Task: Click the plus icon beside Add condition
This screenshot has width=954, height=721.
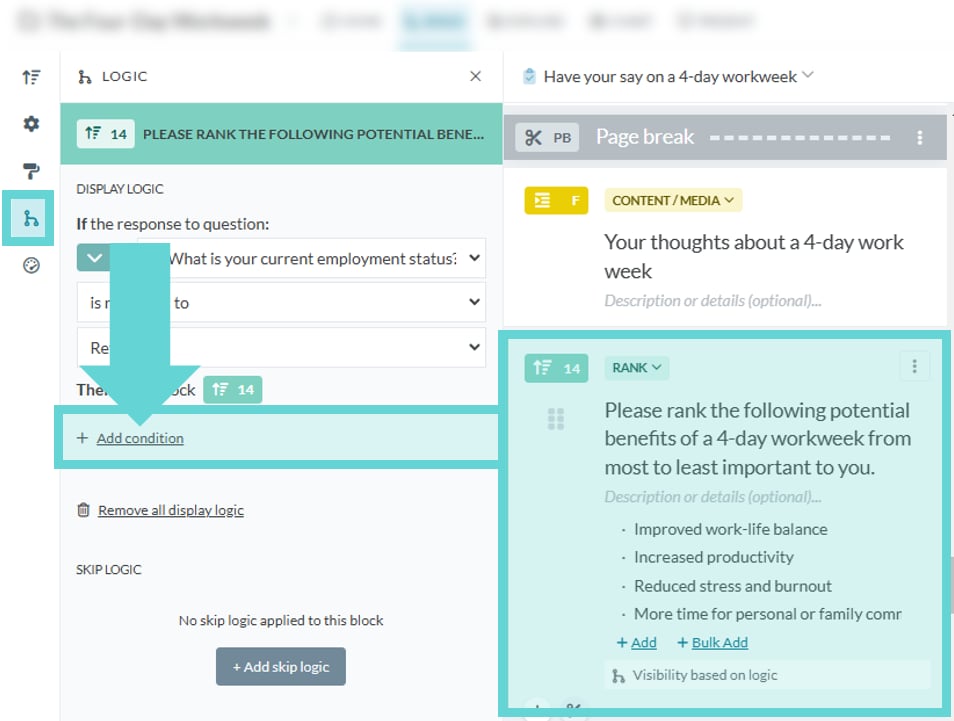Action: tap(82, 438)
